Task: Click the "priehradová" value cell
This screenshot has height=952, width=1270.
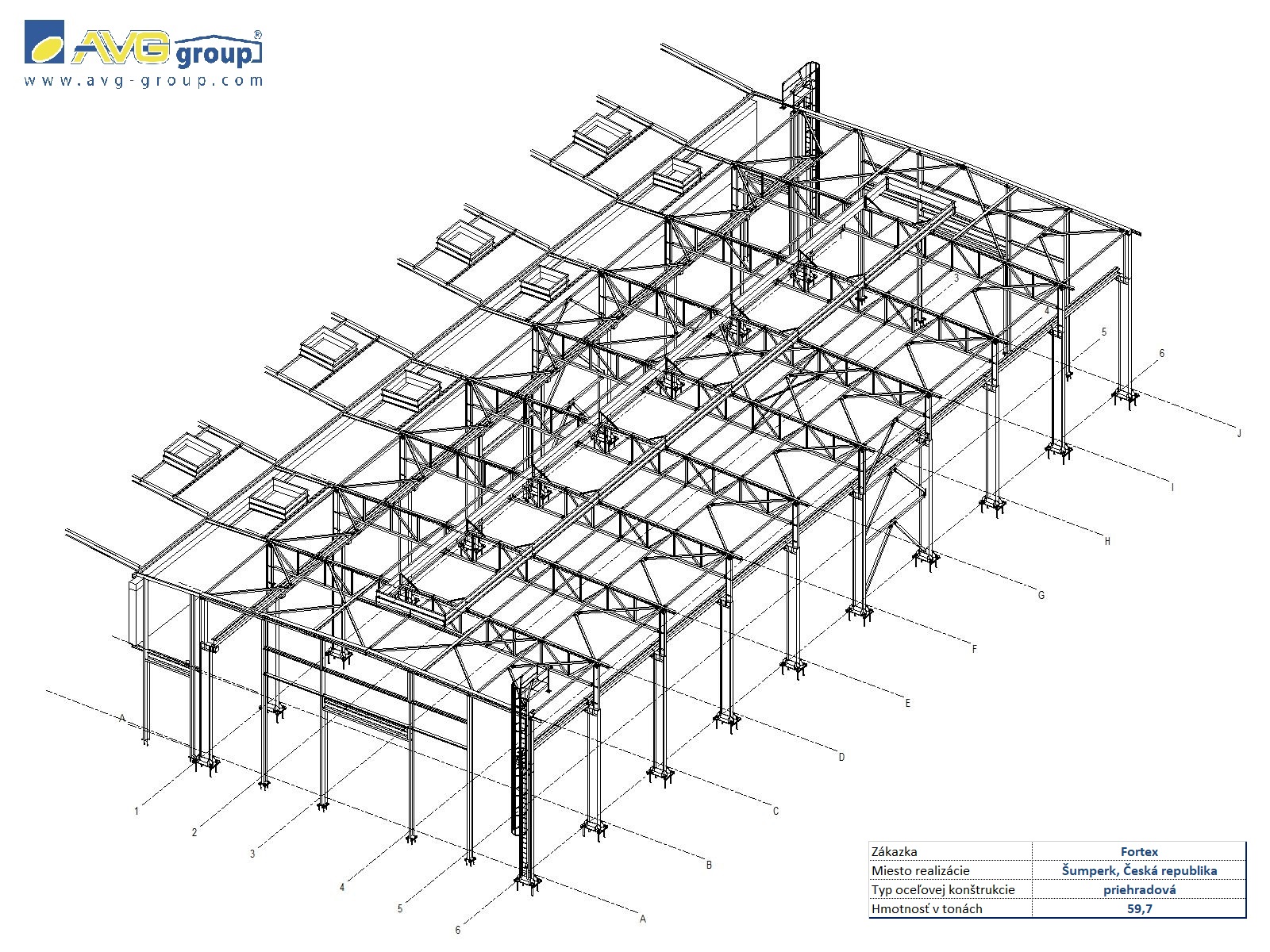Action: pos(1139,890)
